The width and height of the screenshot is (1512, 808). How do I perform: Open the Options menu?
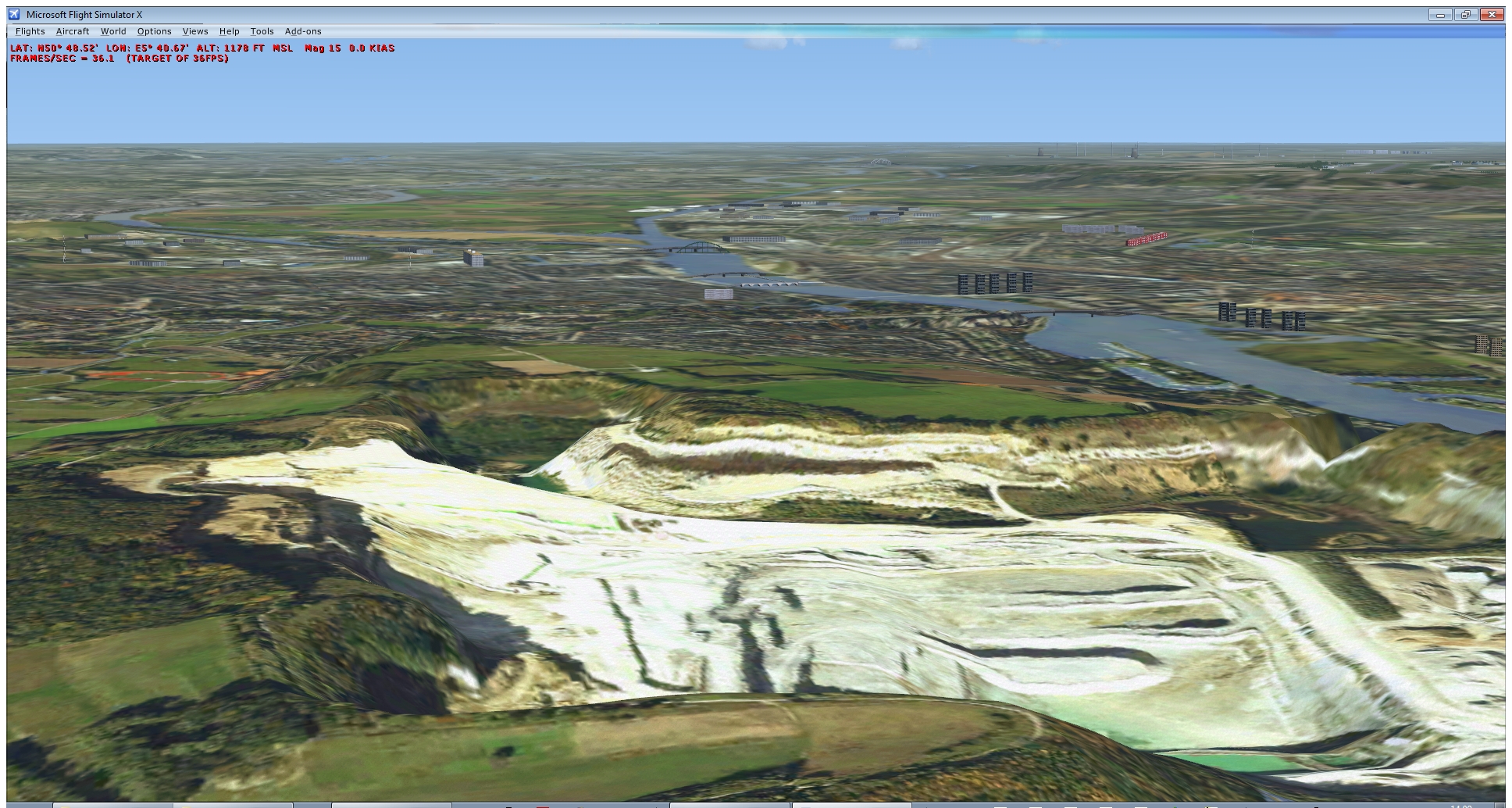(154, 31)
